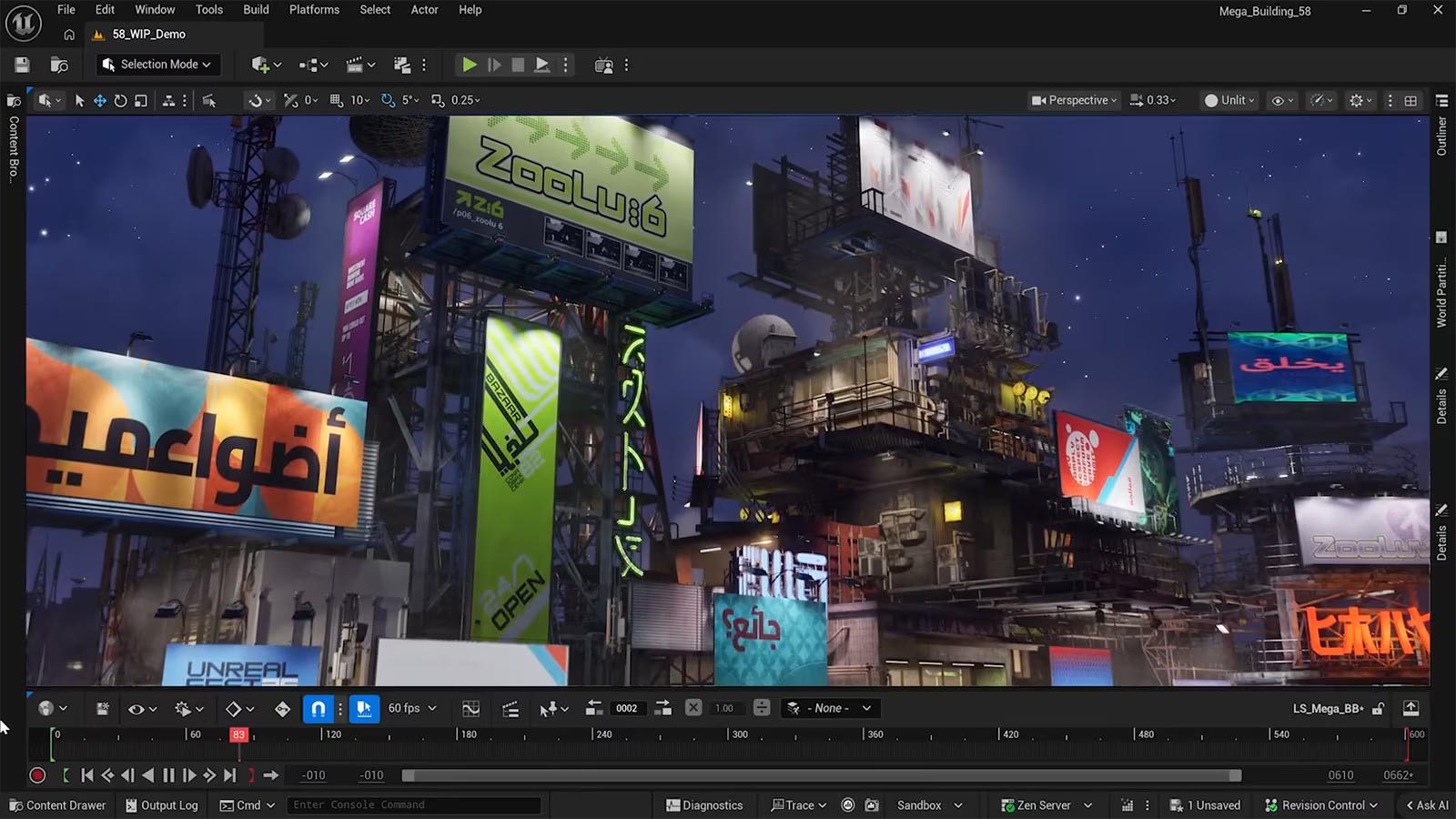Click the sequencer horizontal time range scrollbar
The height and width of the screenshot is (819, 1456).
pyautogui.click(x=821, y=775)
